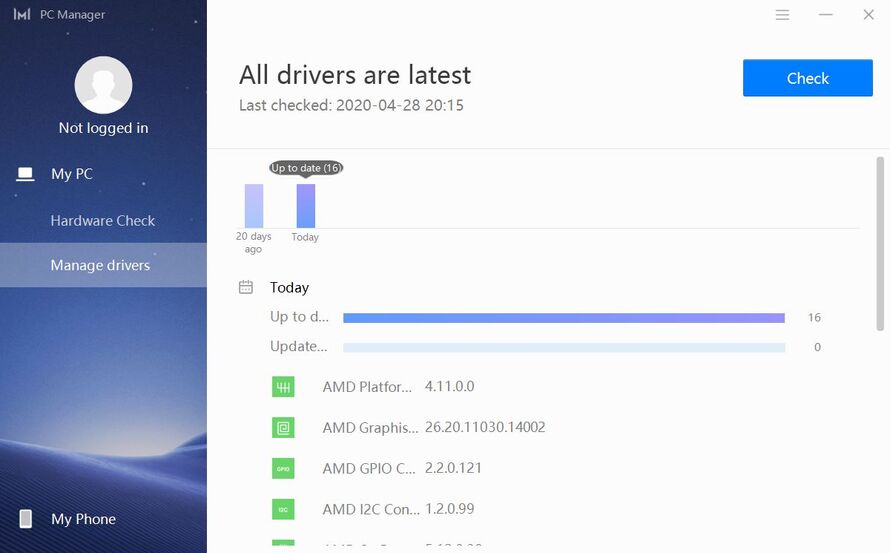Screen dimensions: 890x553
Task: Select the 20 days ago bar
Action: coord(254,206)
